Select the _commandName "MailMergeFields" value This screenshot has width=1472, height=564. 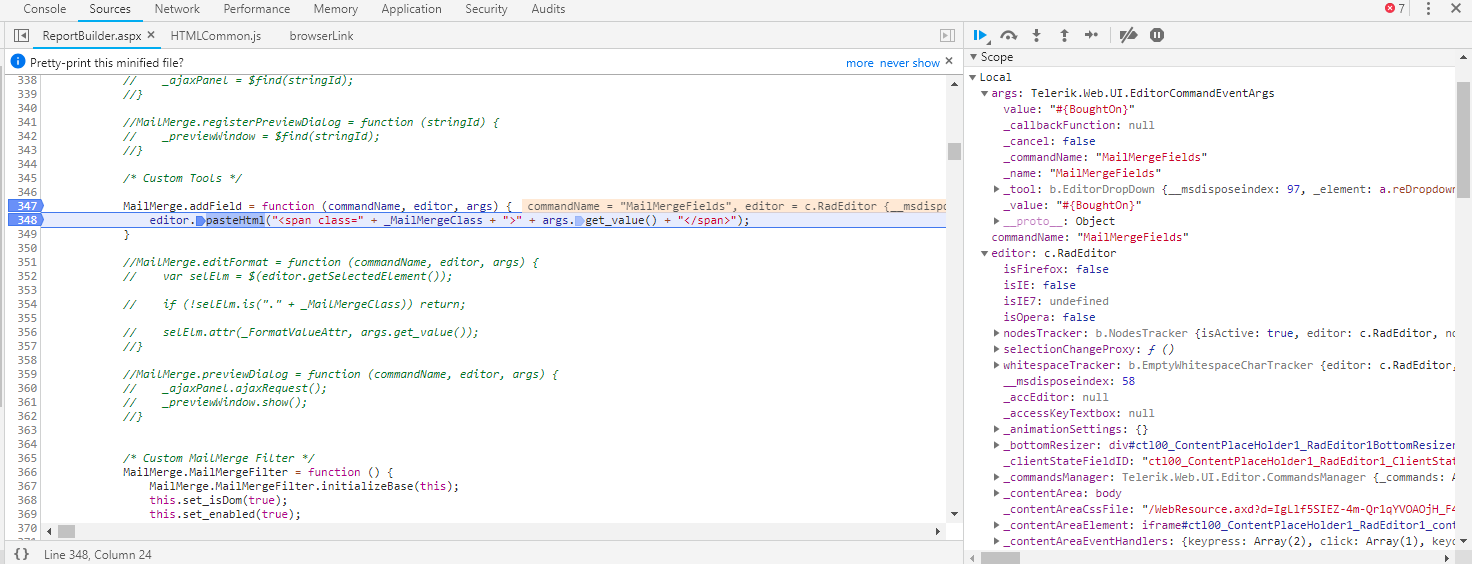coord(1151,157)
